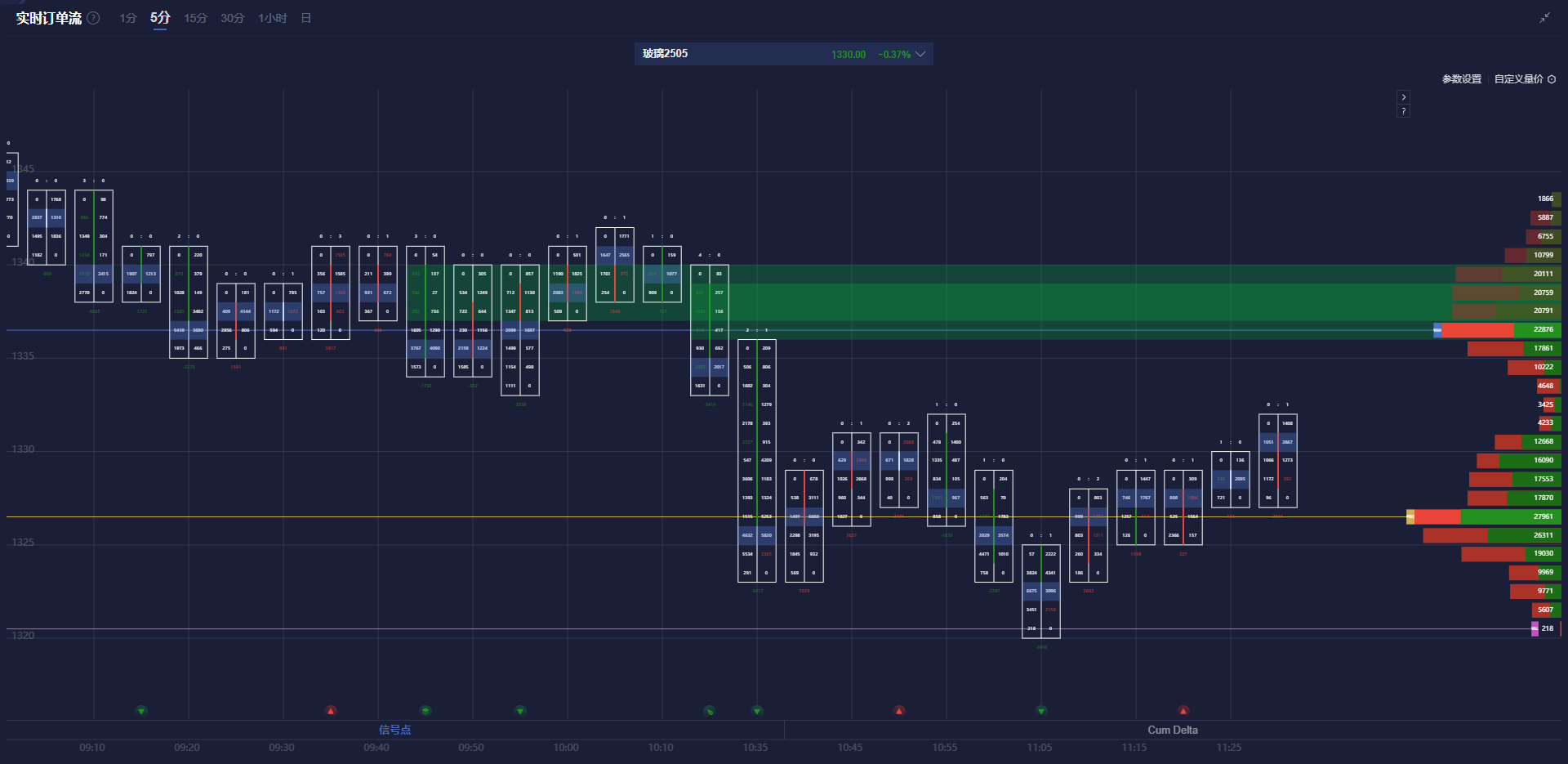The height and width of the screenshot is (764, 1568).
Task: Select the 15分 timeframe tab
Action: coord(195,18)
